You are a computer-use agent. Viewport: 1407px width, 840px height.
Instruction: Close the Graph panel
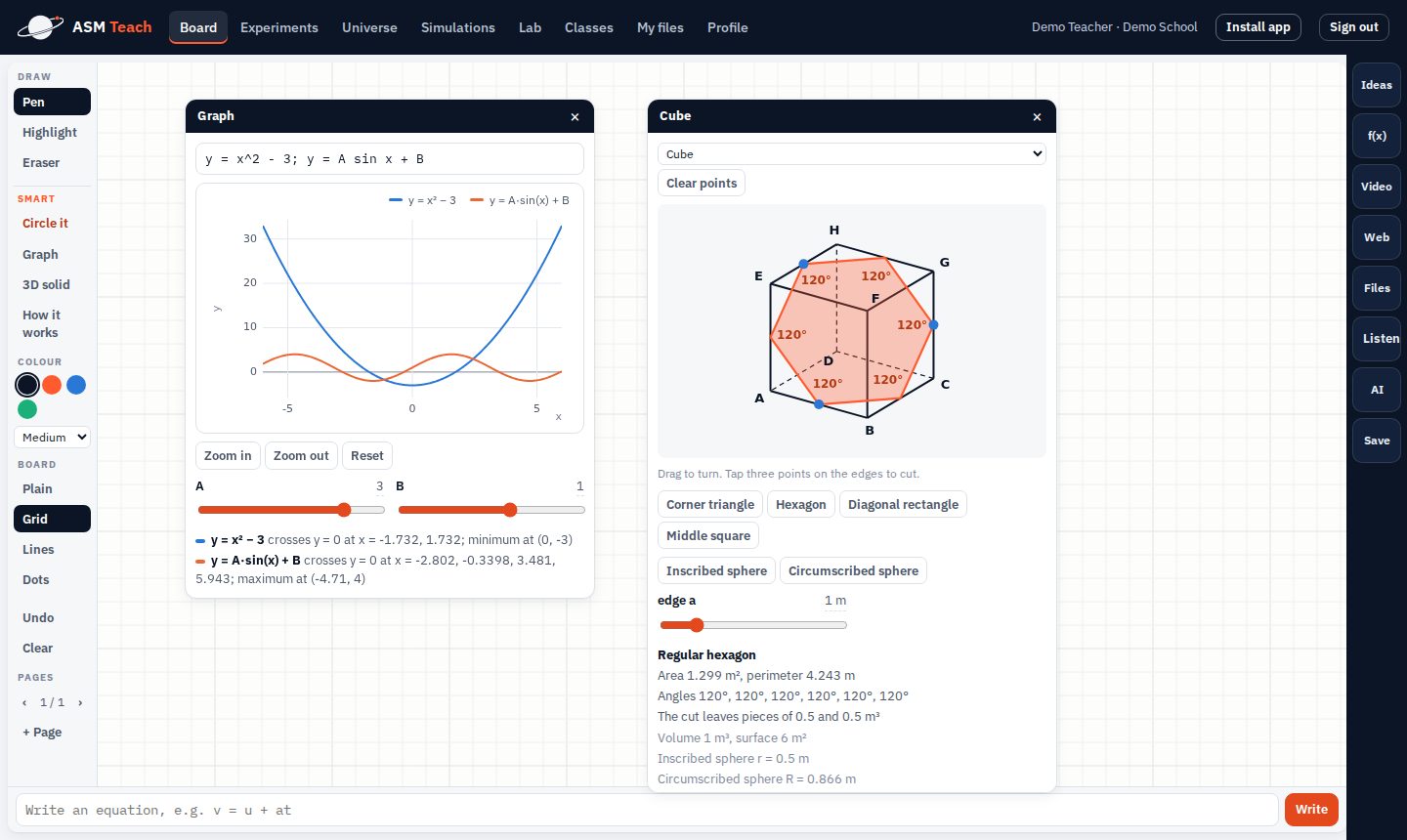(575, 117)
